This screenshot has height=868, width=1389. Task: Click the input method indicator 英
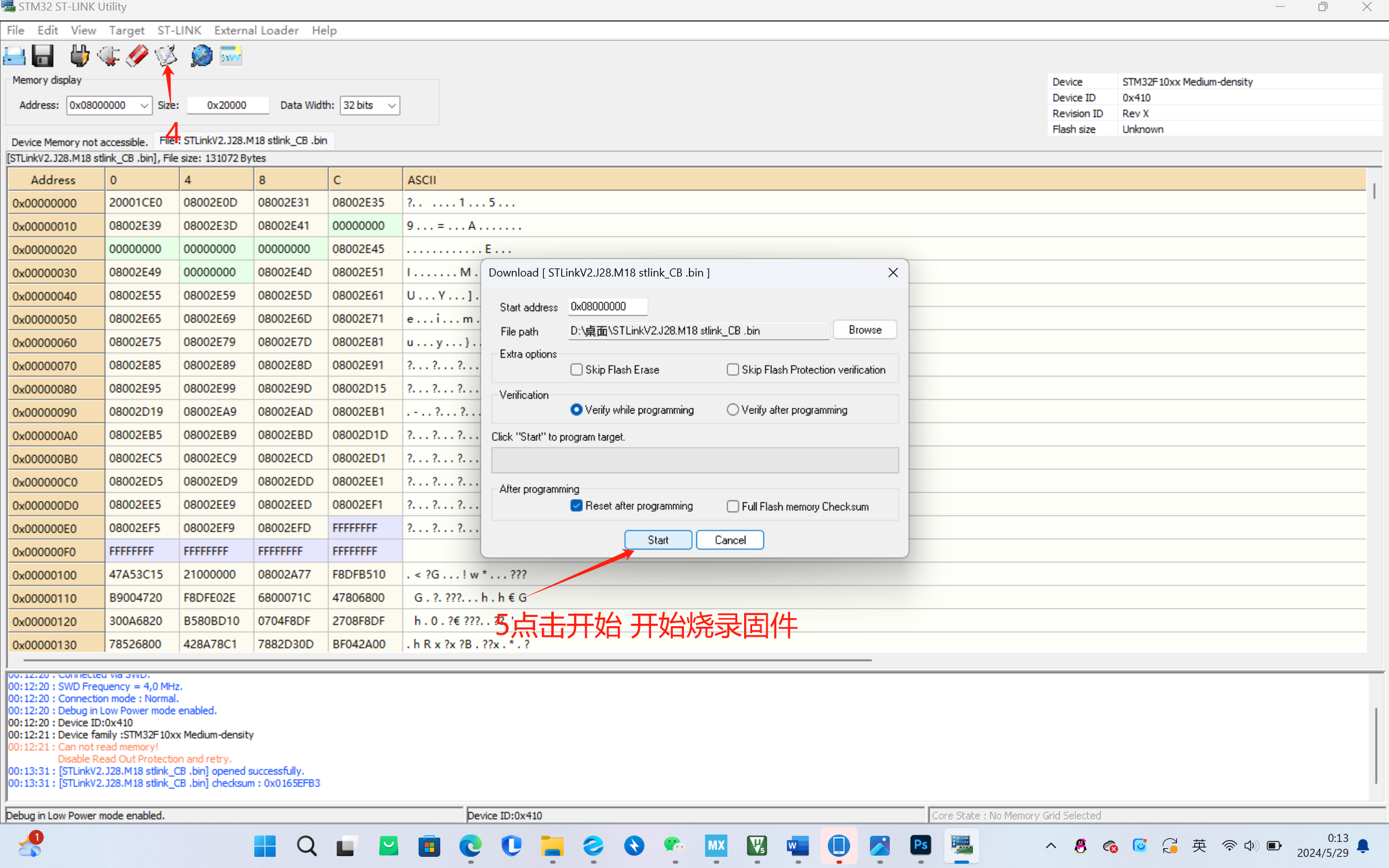click(x=1200, y=846)
